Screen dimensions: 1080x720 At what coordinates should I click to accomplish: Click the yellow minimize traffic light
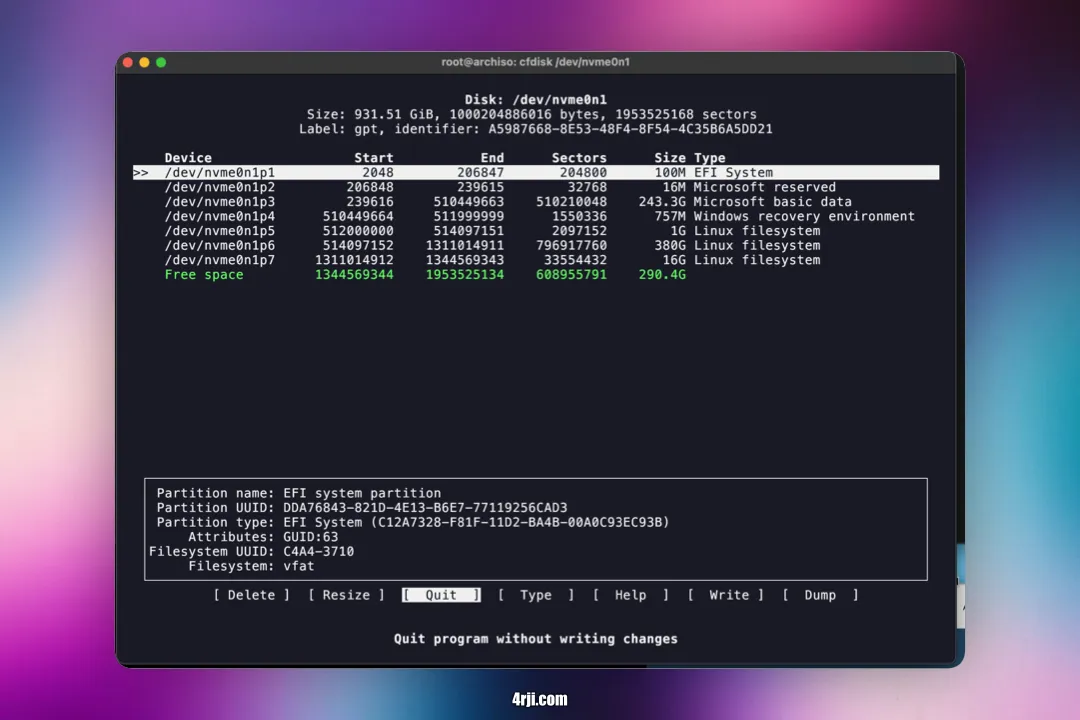[144, 61]
